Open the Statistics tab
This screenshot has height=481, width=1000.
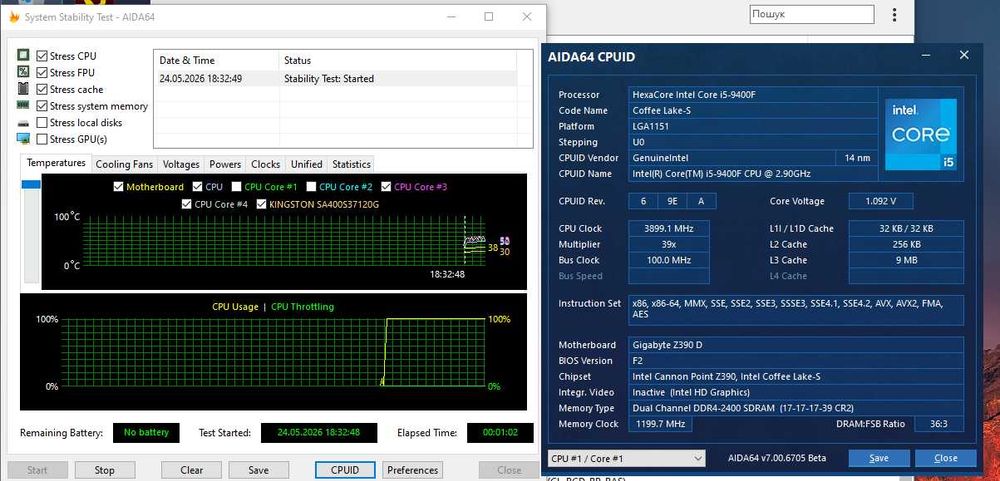[351, 165]
